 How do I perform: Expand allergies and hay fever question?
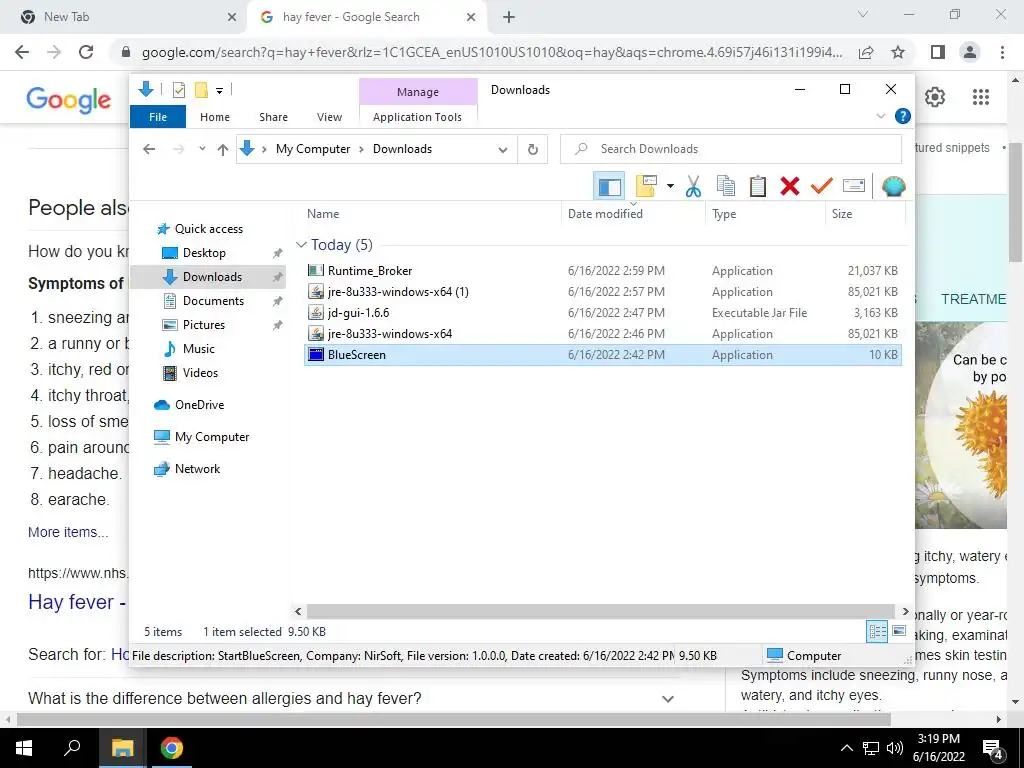pyautogui.click(x=667, y=699)
